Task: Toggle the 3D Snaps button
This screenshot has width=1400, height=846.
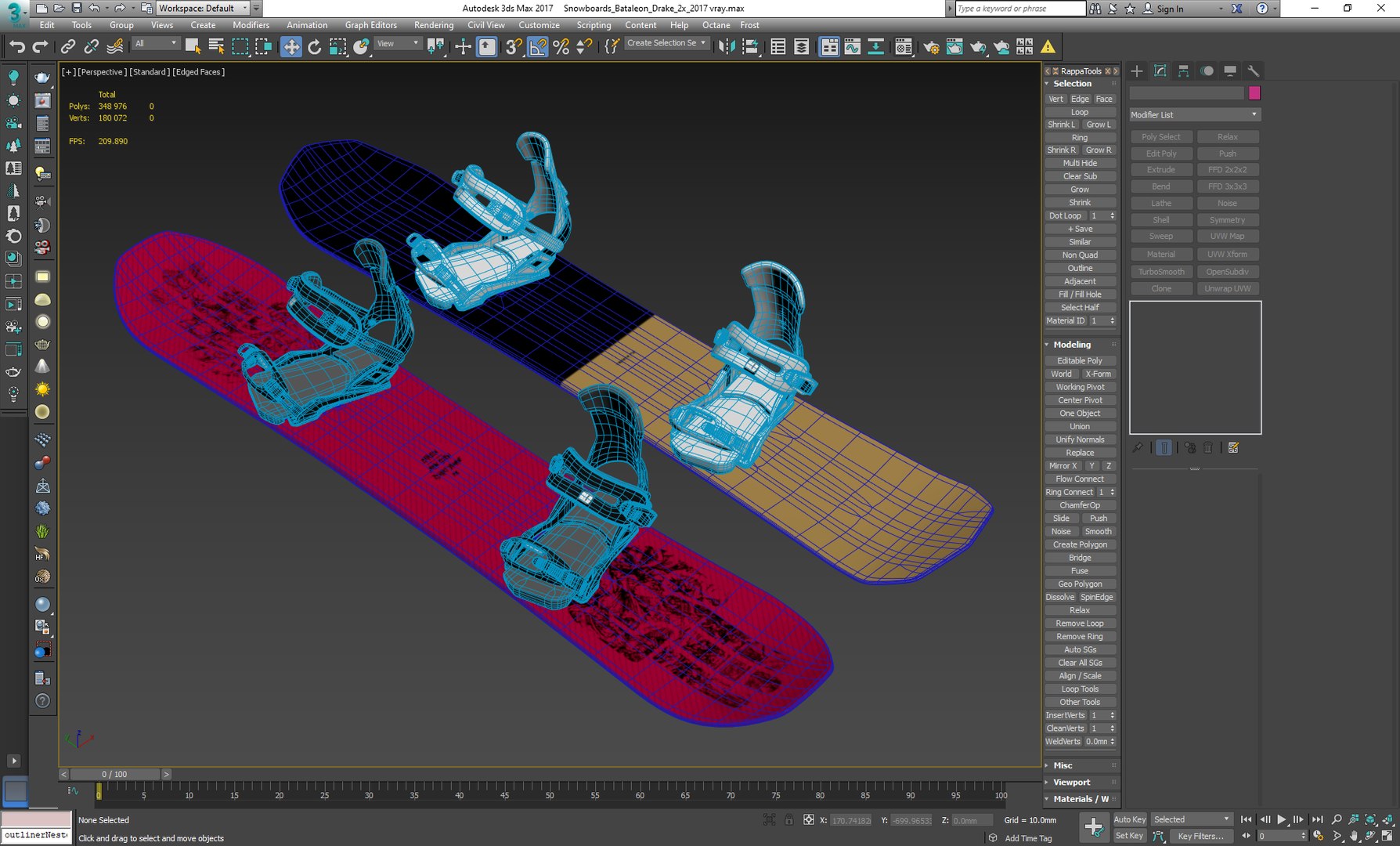Action: 513,47
